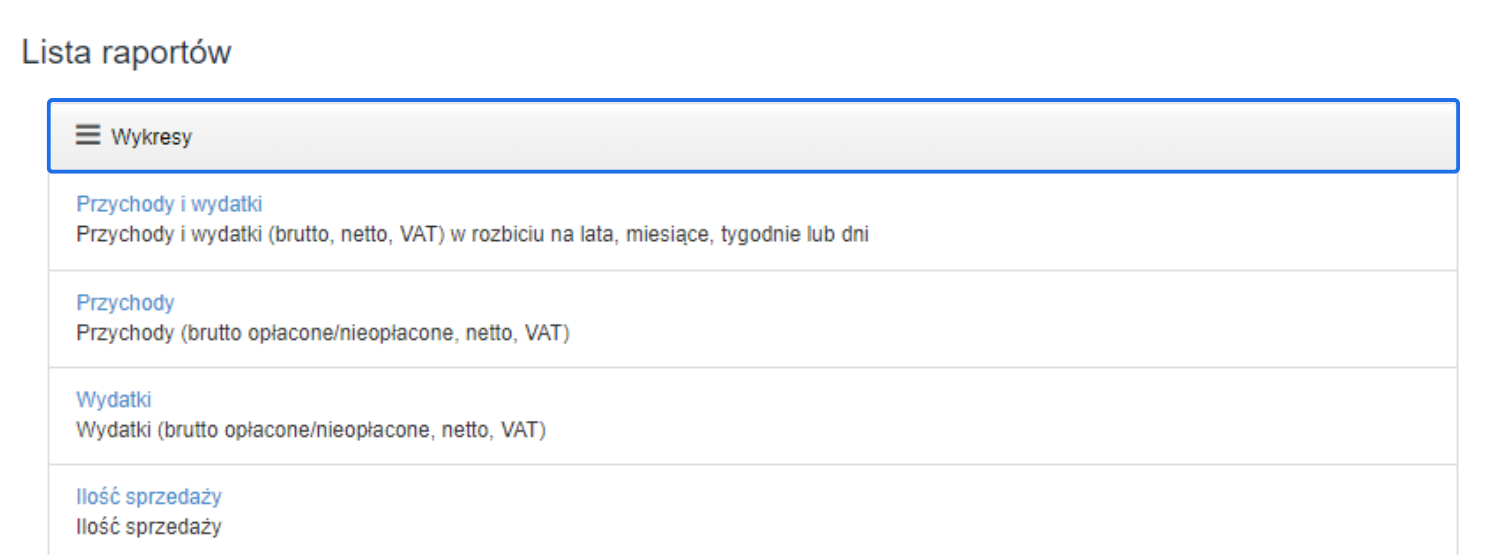Click description mentioning lata, miesiące, tygodnie
Image resolution: width=1486 pixels, height=555 pixels.
coord(472,236)
